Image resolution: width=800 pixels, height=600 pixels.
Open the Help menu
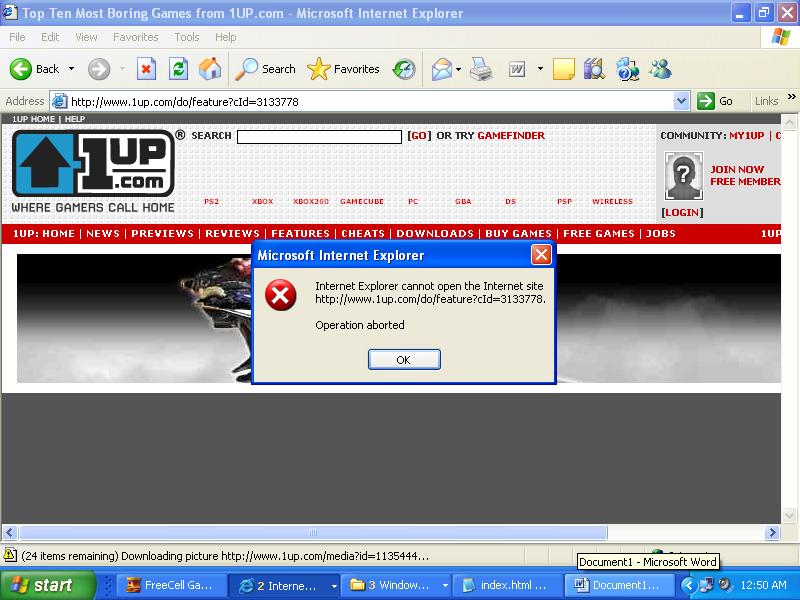tap(226, 37)
